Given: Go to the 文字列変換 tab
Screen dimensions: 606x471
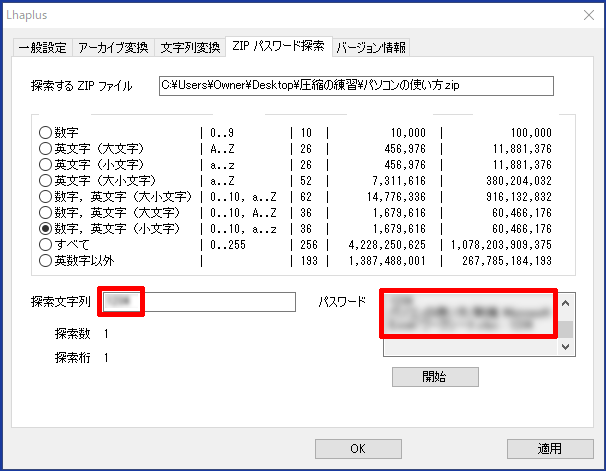Looking at the screenshot, I should pos(190,48).
